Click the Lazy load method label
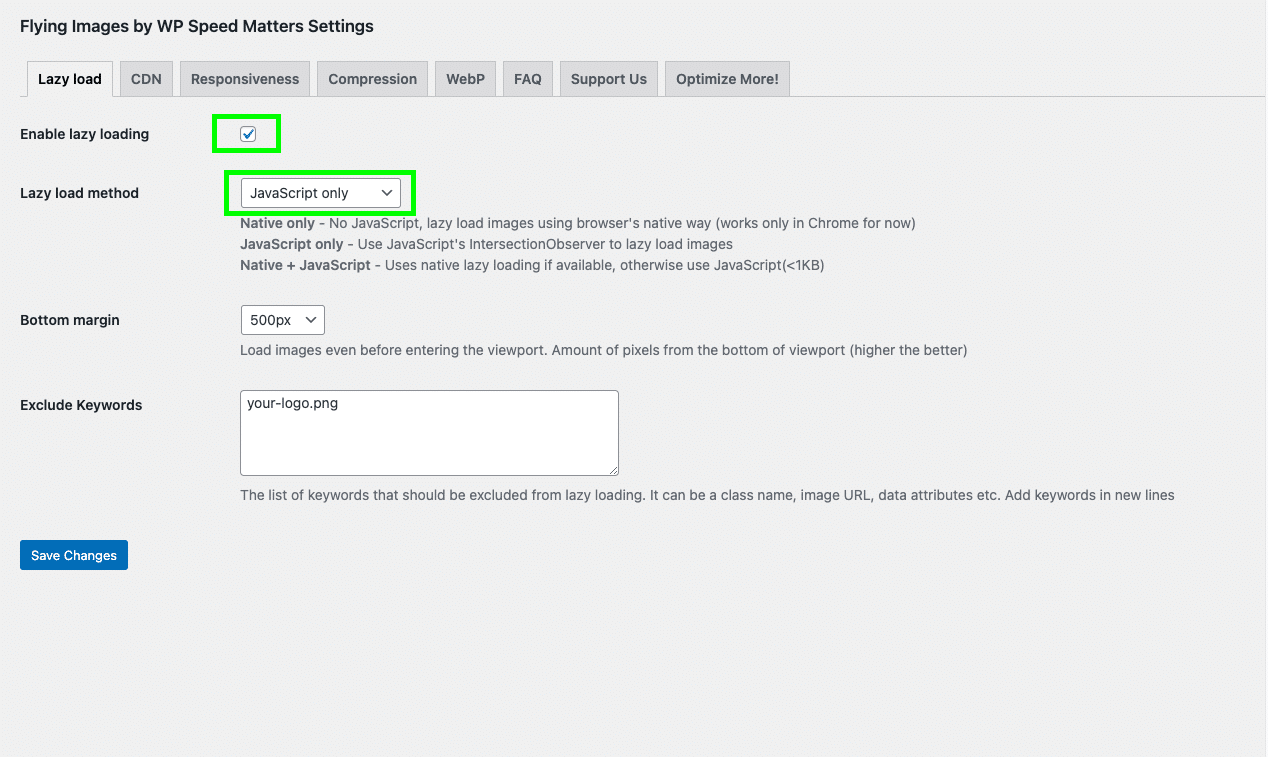Screen dimensions: 1268x757 (x=79, y=193)
